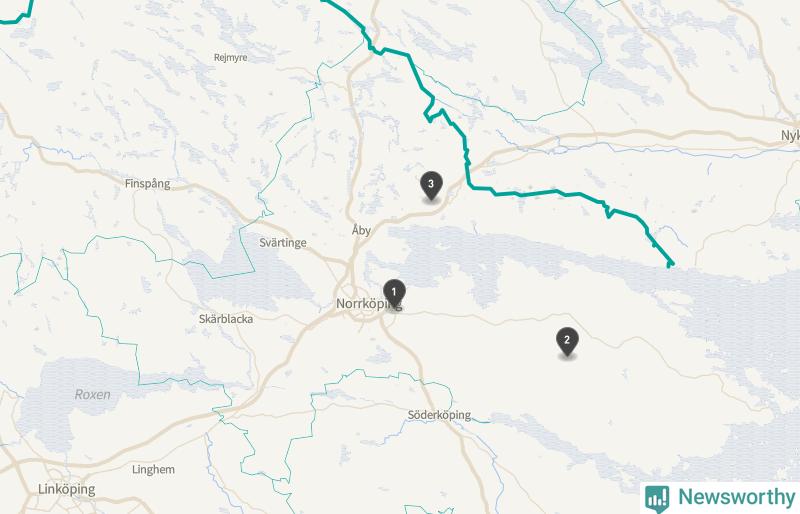
Task: Click the Skärblacka label
Action: pyautogui.click(x=226, y=319)
